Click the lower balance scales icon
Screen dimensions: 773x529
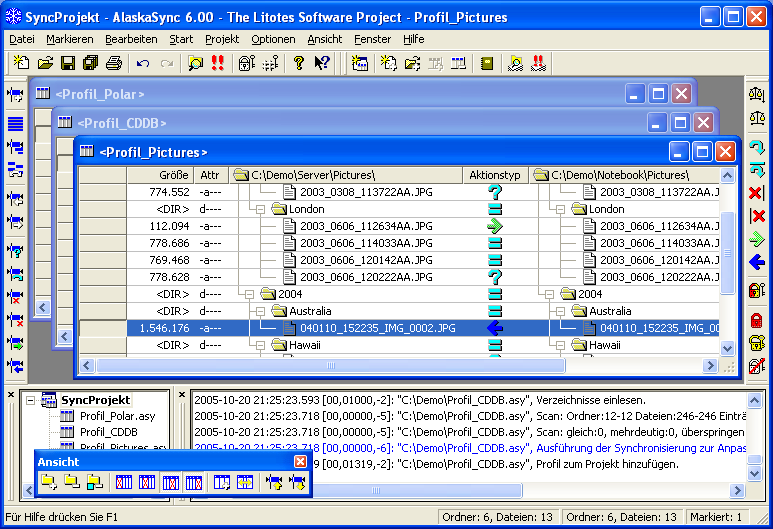point(757,118)
